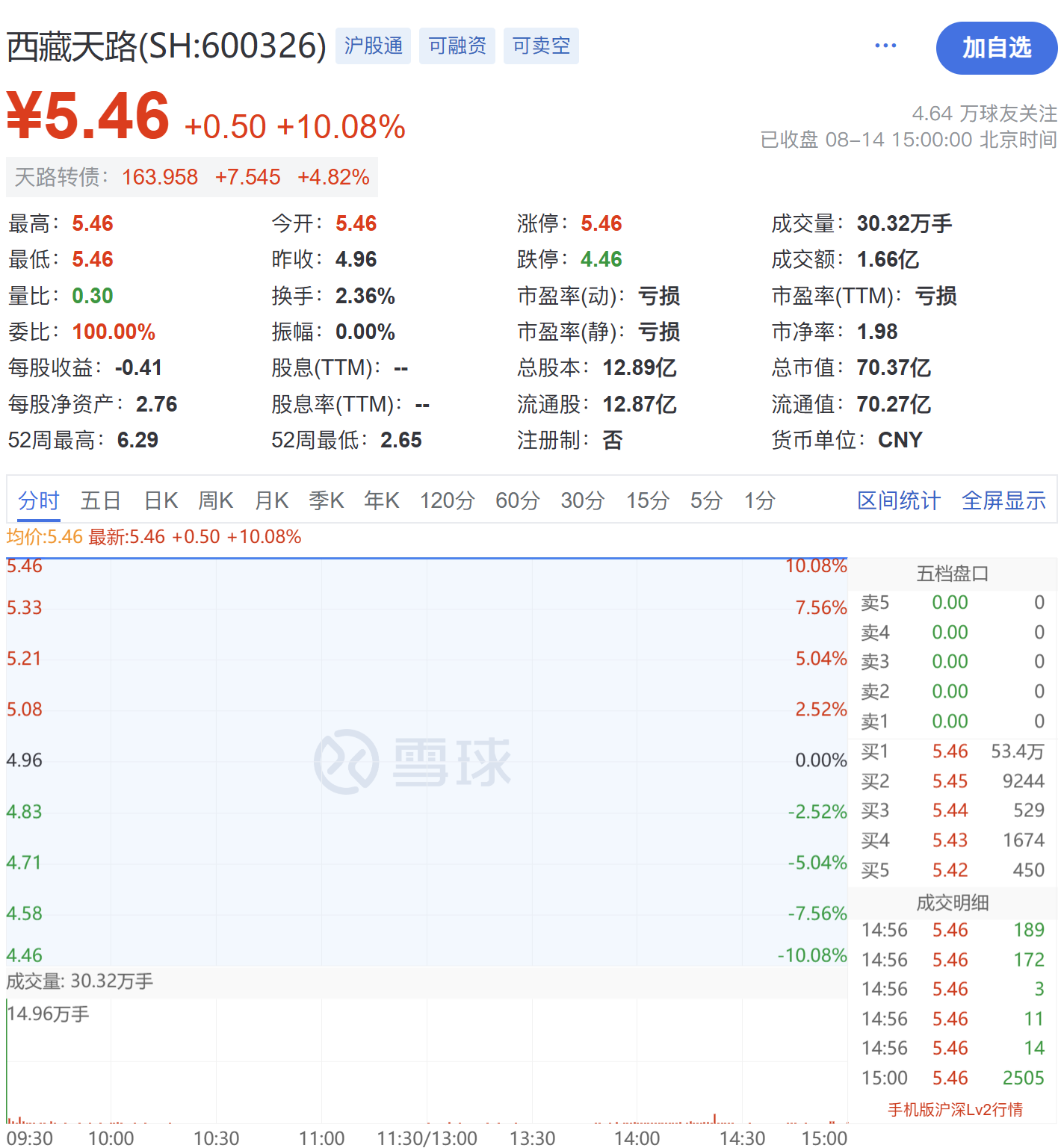Click the stock title 西藏天路(SH:600326)
Image resolution: width=1061 pixels, height=1148 pixels.
pos(167,46)
